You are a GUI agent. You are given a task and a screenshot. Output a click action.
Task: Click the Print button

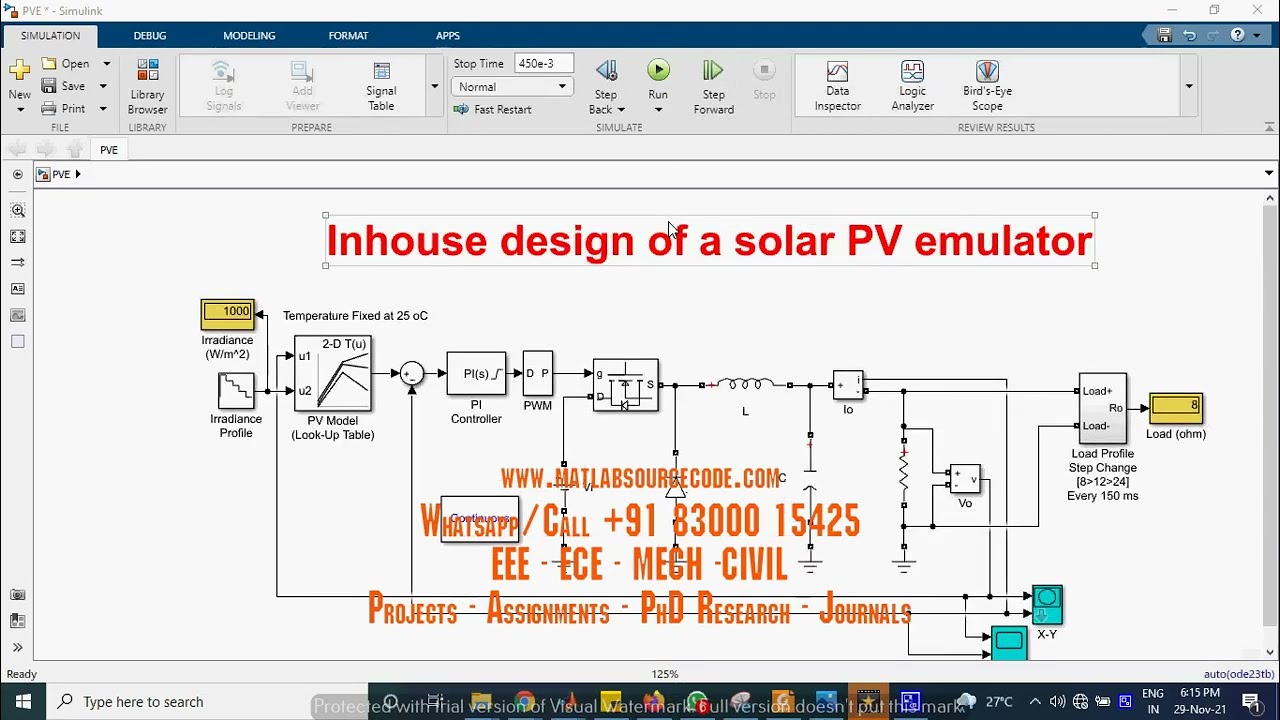[64, 108]
